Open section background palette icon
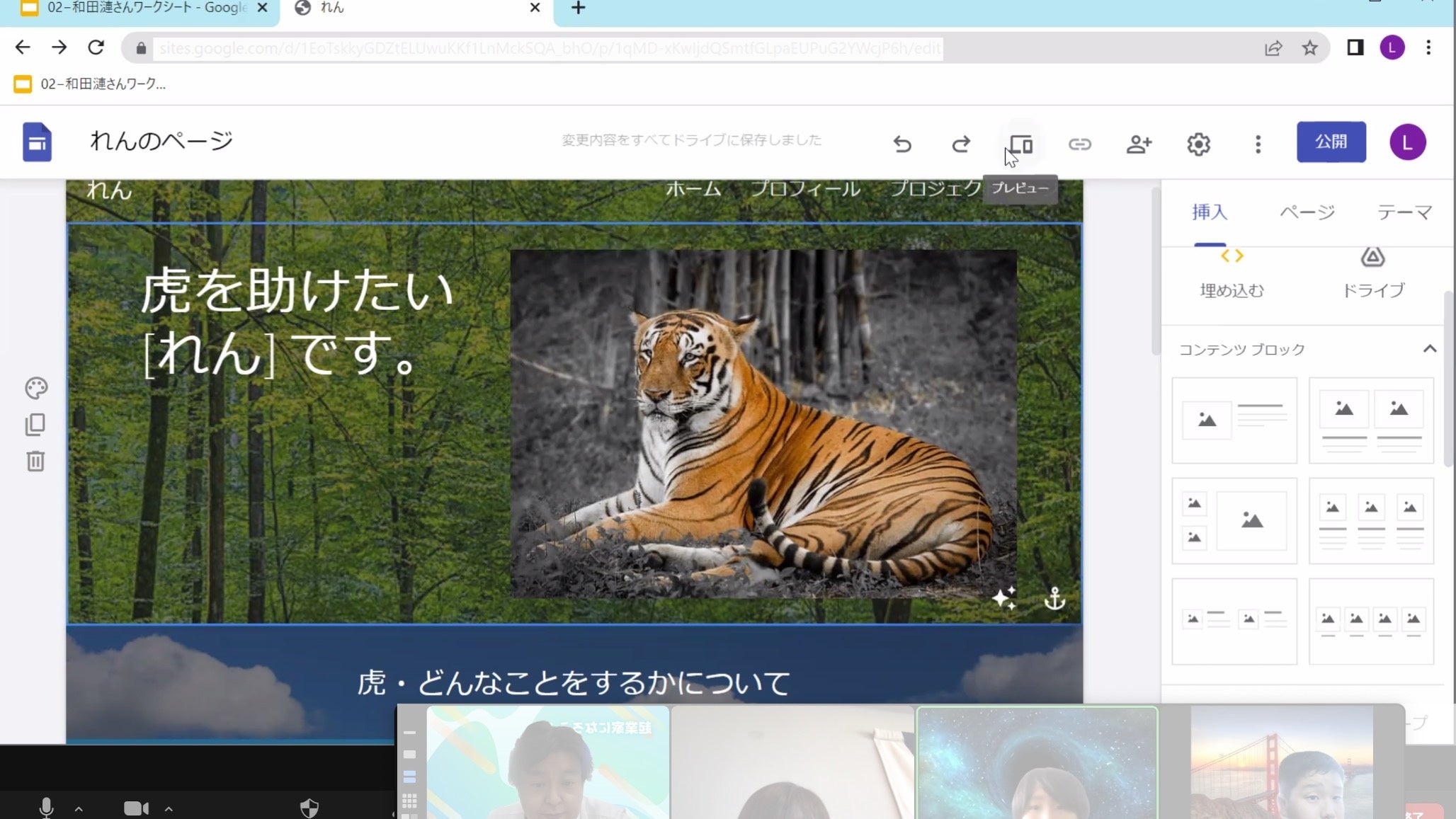The width and height of the screenshot is (1456, 819). tap(36, 388)
